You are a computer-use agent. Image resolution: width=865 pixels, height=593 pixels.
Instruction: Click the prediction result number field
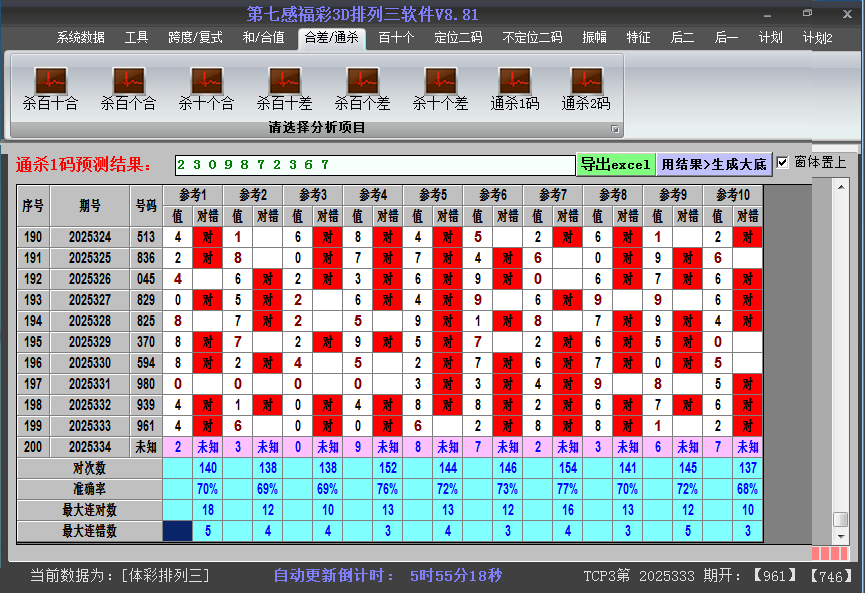[374, 164]
